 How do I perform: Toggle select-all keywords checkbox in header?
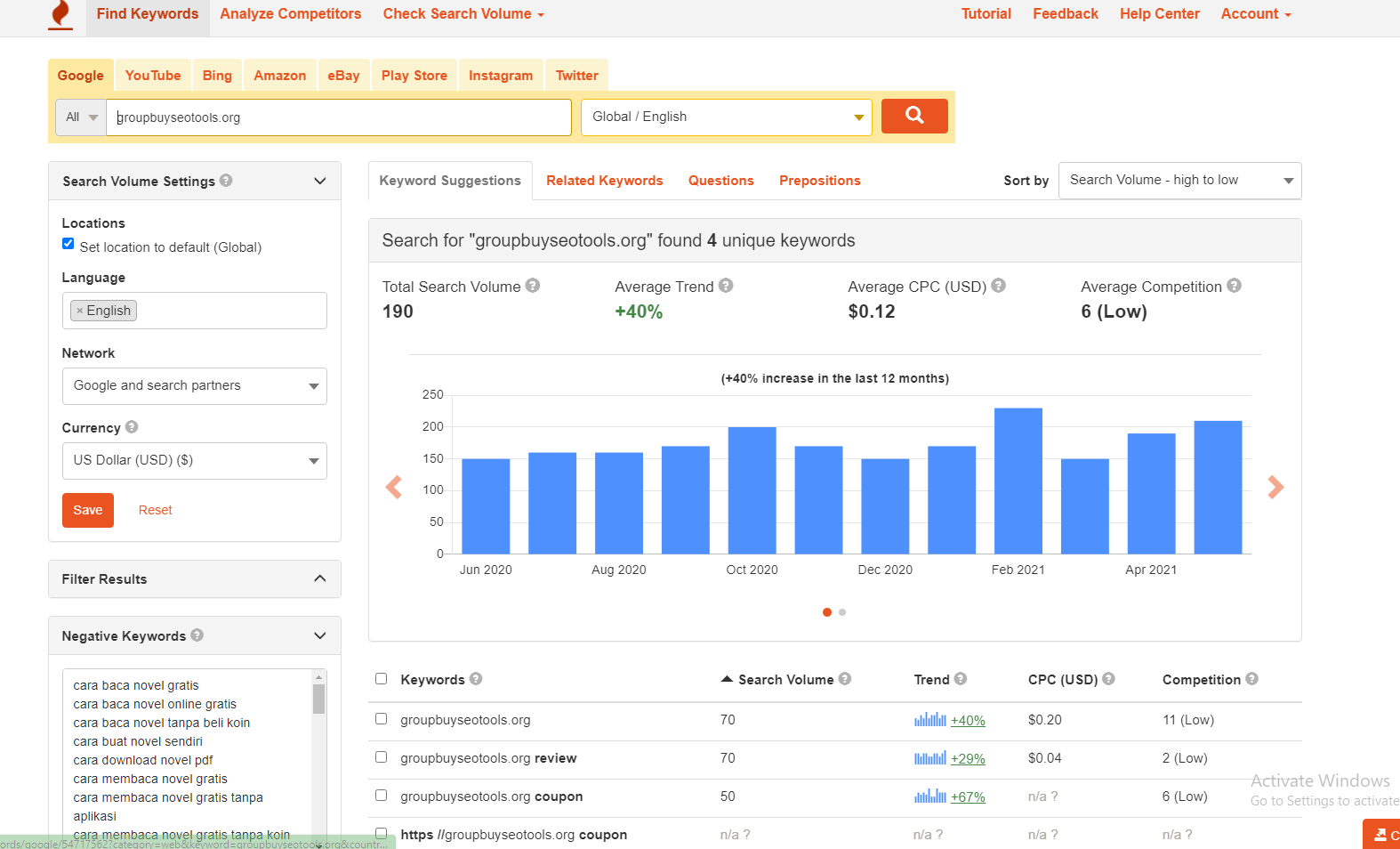pos(381,678)
